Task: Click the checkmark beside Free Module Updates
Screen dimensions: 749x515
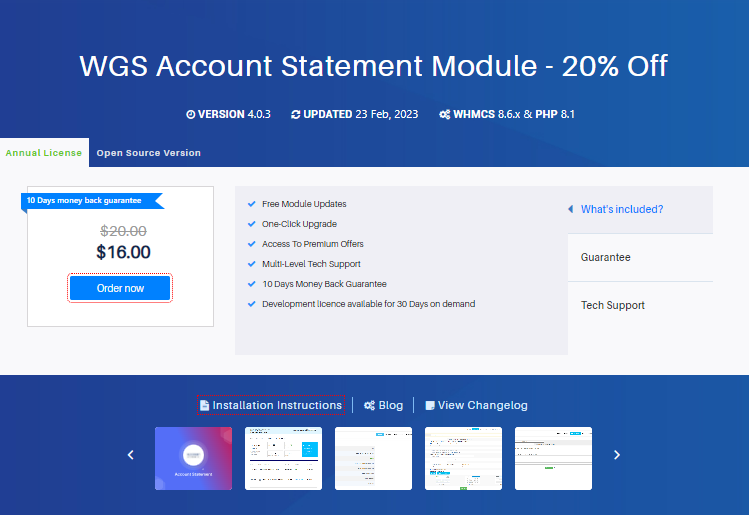Action: (x=252, y=204)
